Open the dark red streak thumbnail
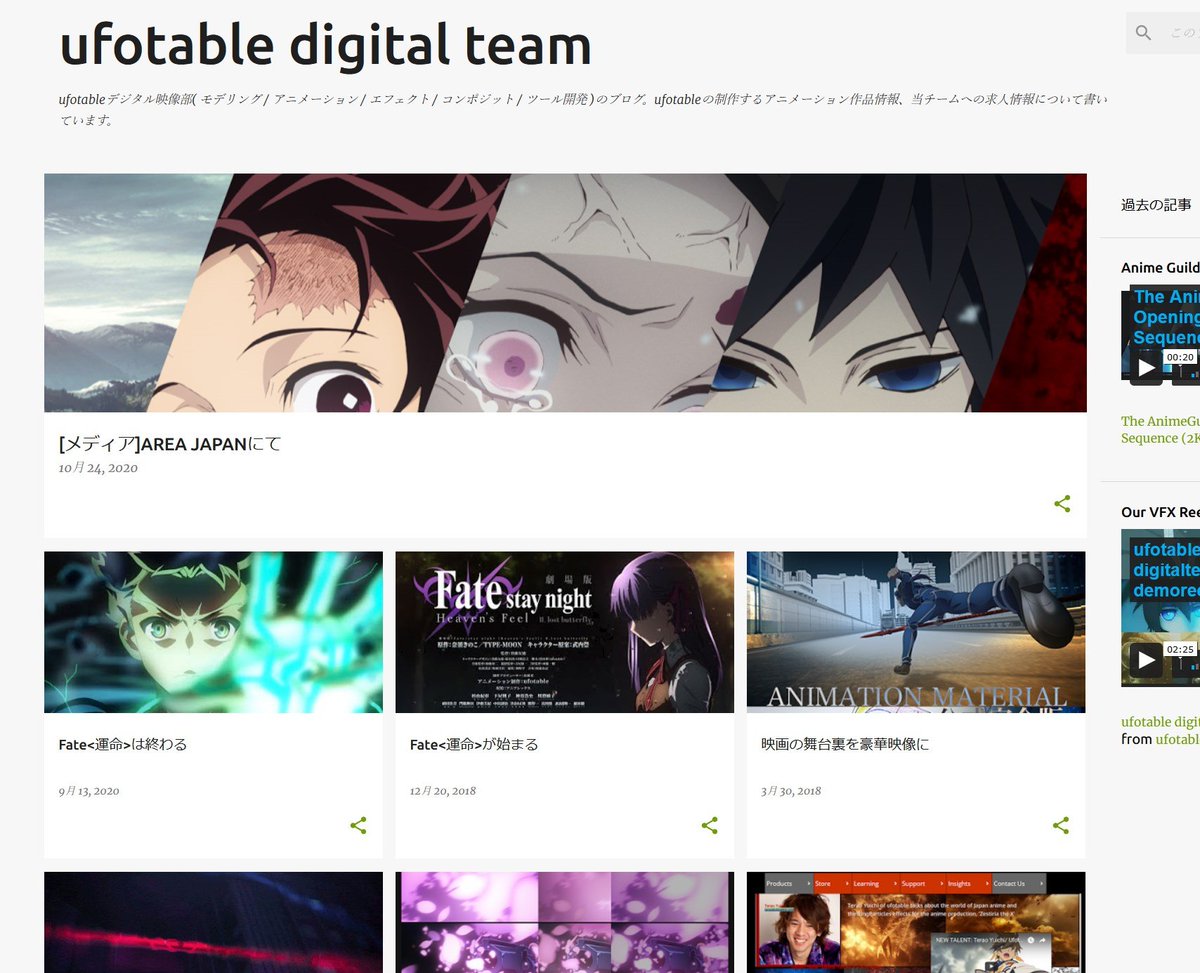Image resolution: width=1200 pixels, height=973 pixels. (213, 922)
